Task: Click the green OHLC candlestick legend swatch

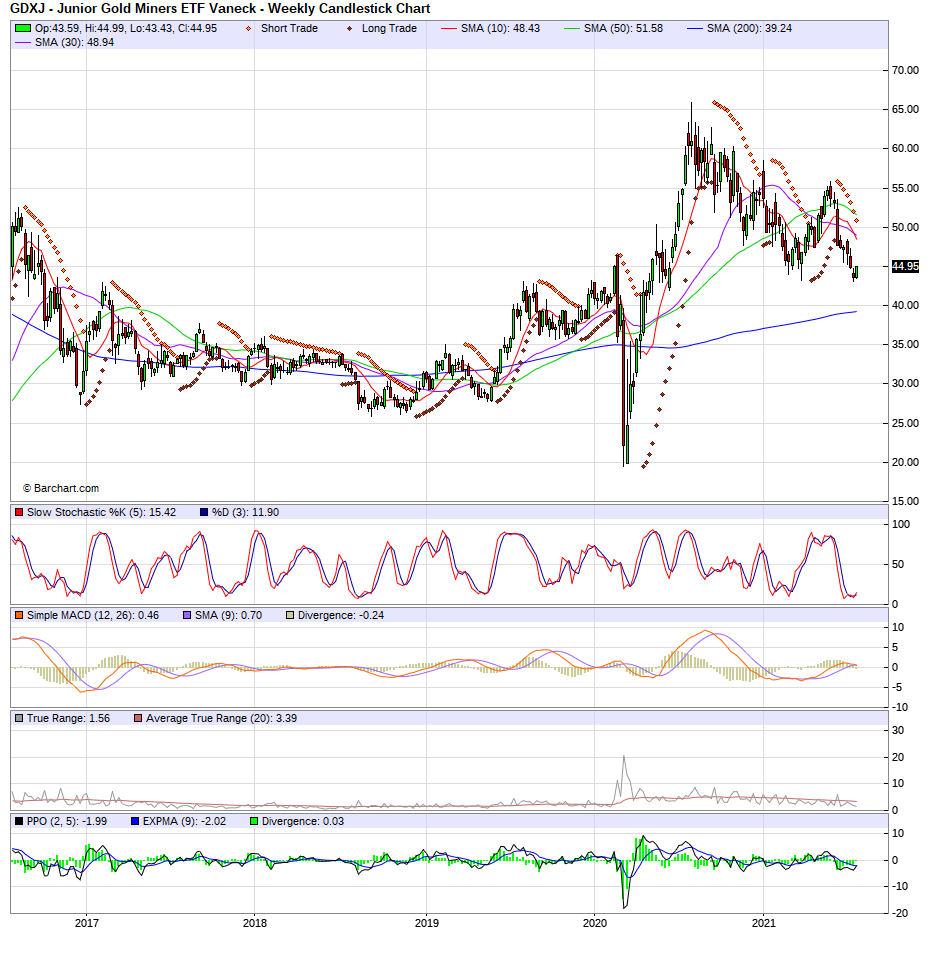Action: (x=23, y=29)
